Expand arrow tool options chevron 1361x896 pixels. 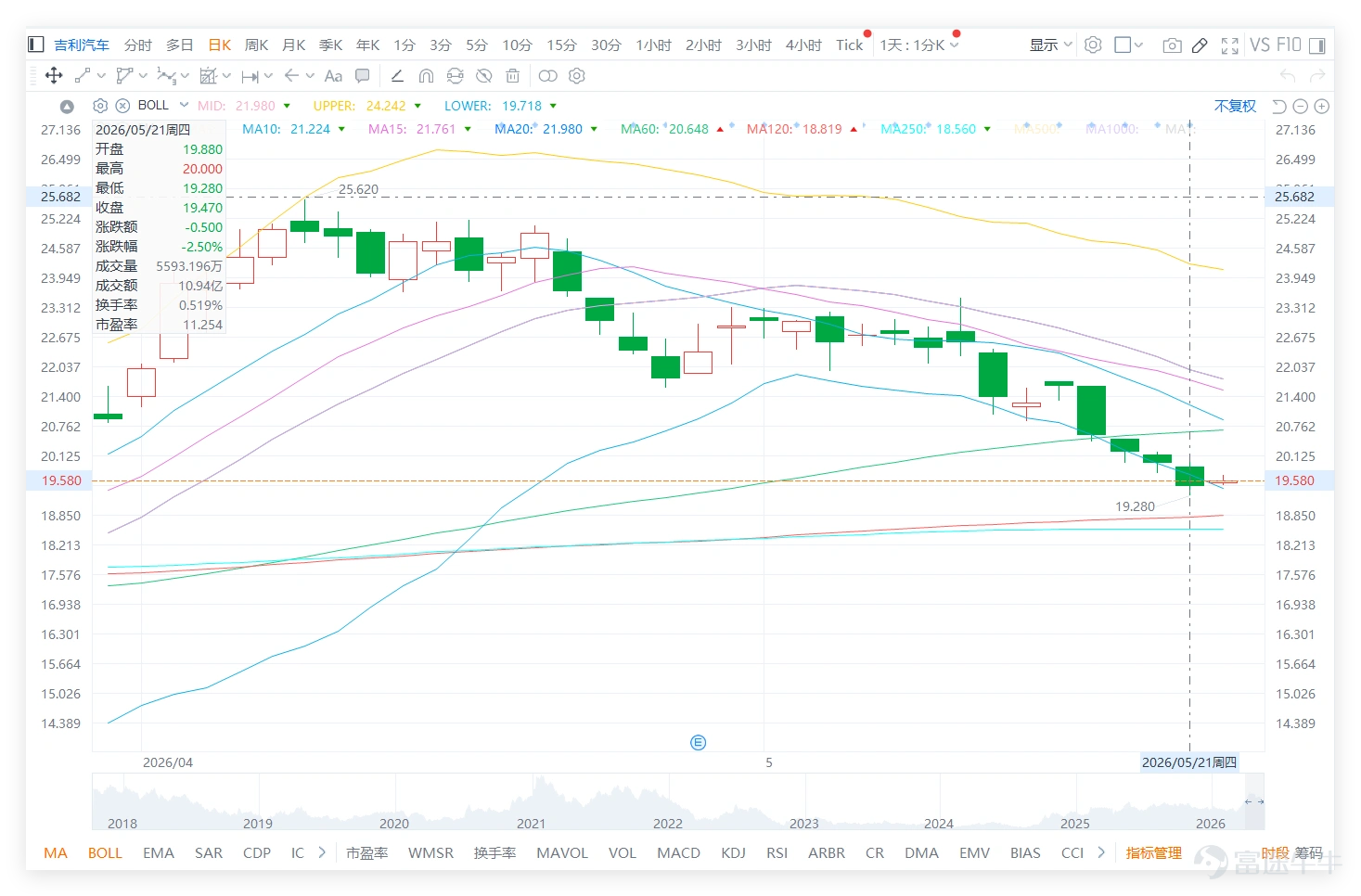click(x=310, y=76)
